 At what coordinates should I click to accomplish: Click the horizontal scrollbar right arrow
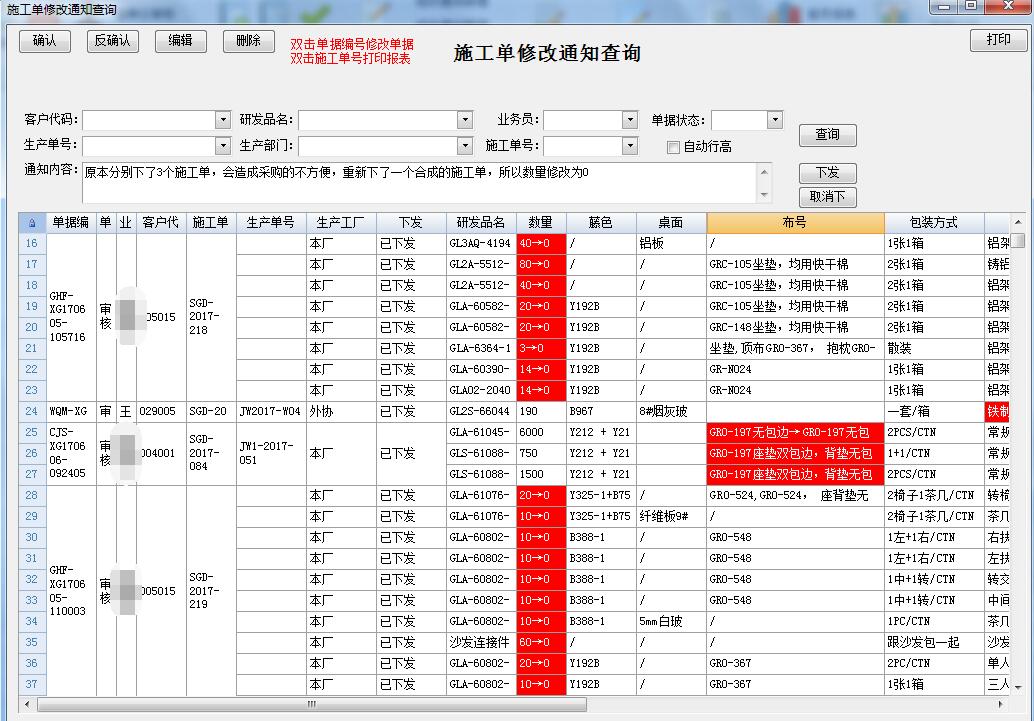coord(1004,705)
